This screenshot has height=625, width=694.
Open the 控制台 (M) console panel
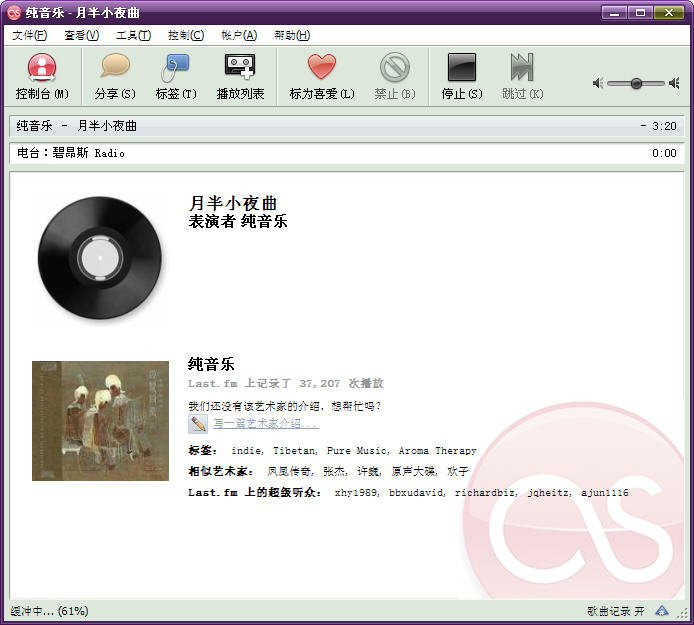tap(42, 76)
